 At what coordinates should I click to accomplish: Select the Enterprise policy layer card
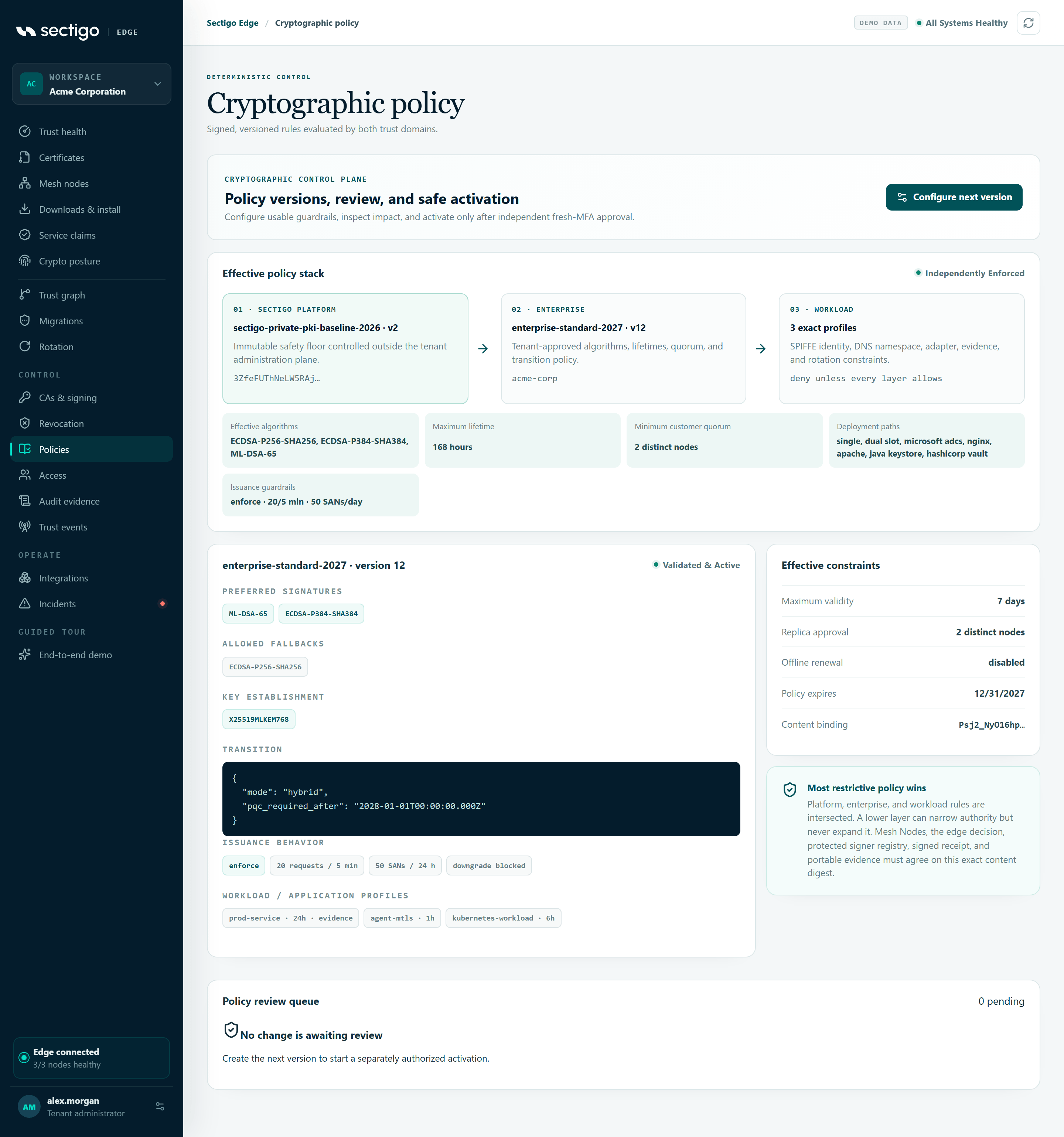[x=623, y=349]
